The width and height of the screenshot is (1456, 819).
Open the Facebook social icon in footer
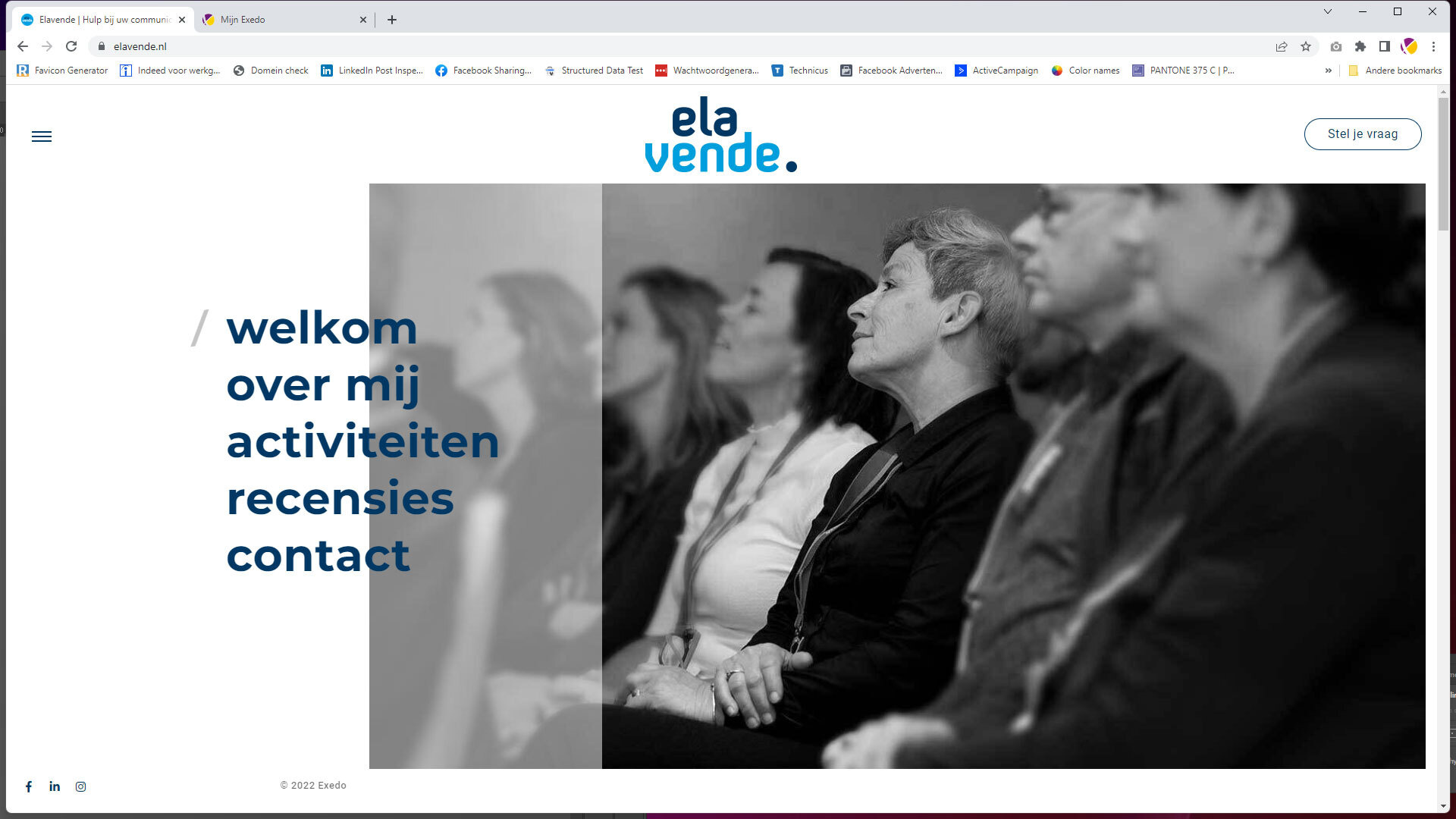tap(29, 786)
